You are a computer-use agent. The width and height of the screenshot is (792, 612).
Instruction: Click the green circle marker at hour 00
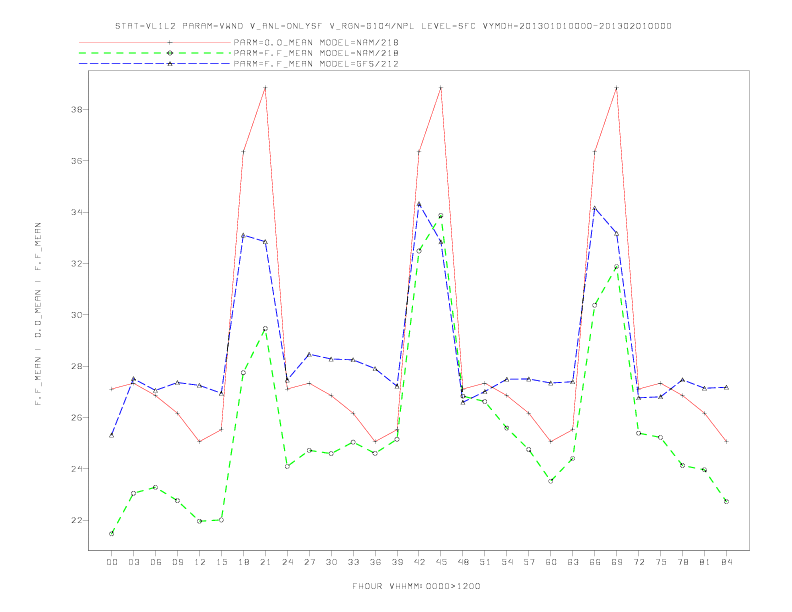click(112, 533)
